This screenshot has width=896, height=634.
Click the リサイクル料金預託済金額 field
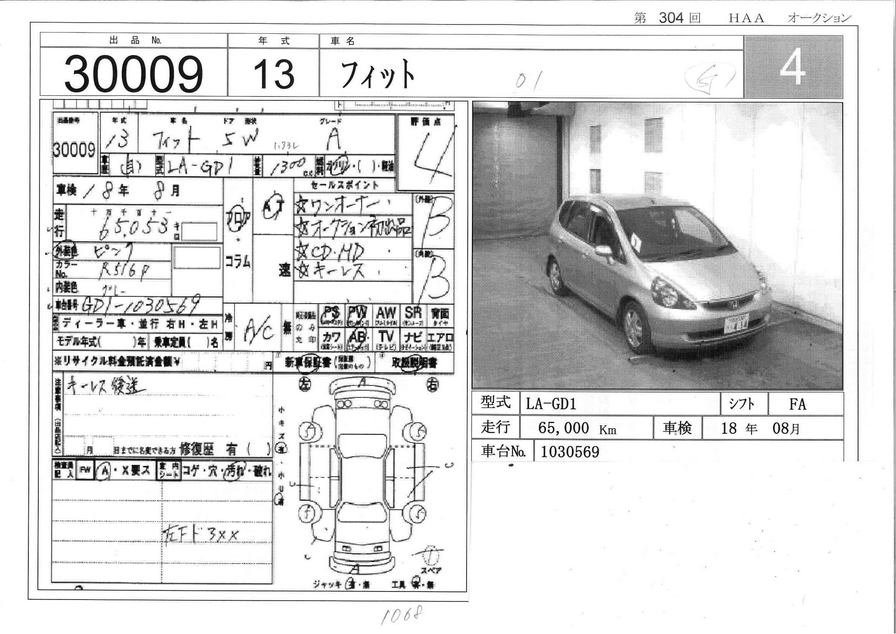163,362
